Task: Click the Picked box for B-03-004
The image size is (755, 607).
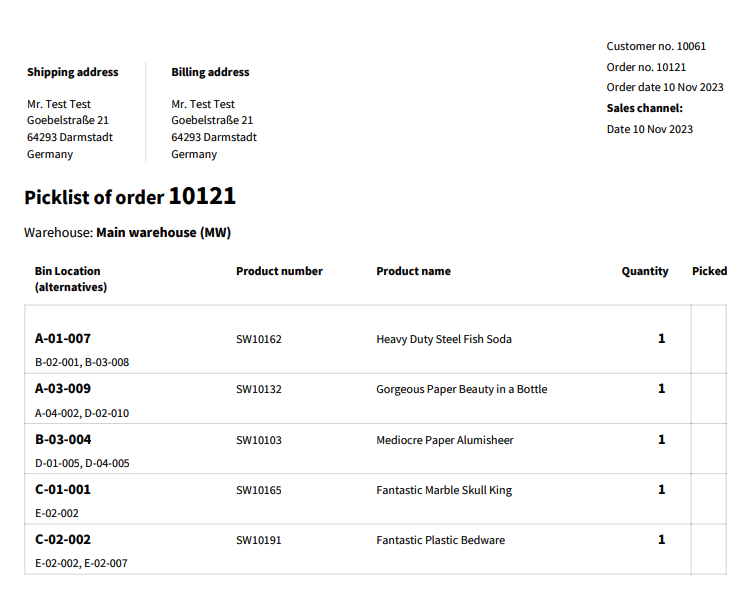Action: (709, 449)
